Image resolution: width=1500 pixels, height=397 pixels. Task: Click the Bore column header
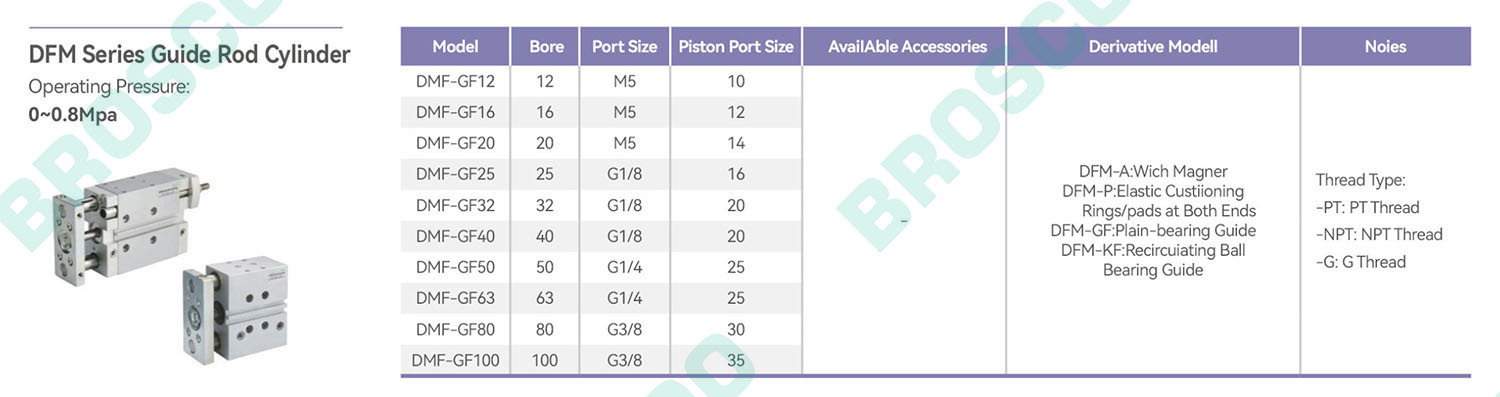click(546, 46)
